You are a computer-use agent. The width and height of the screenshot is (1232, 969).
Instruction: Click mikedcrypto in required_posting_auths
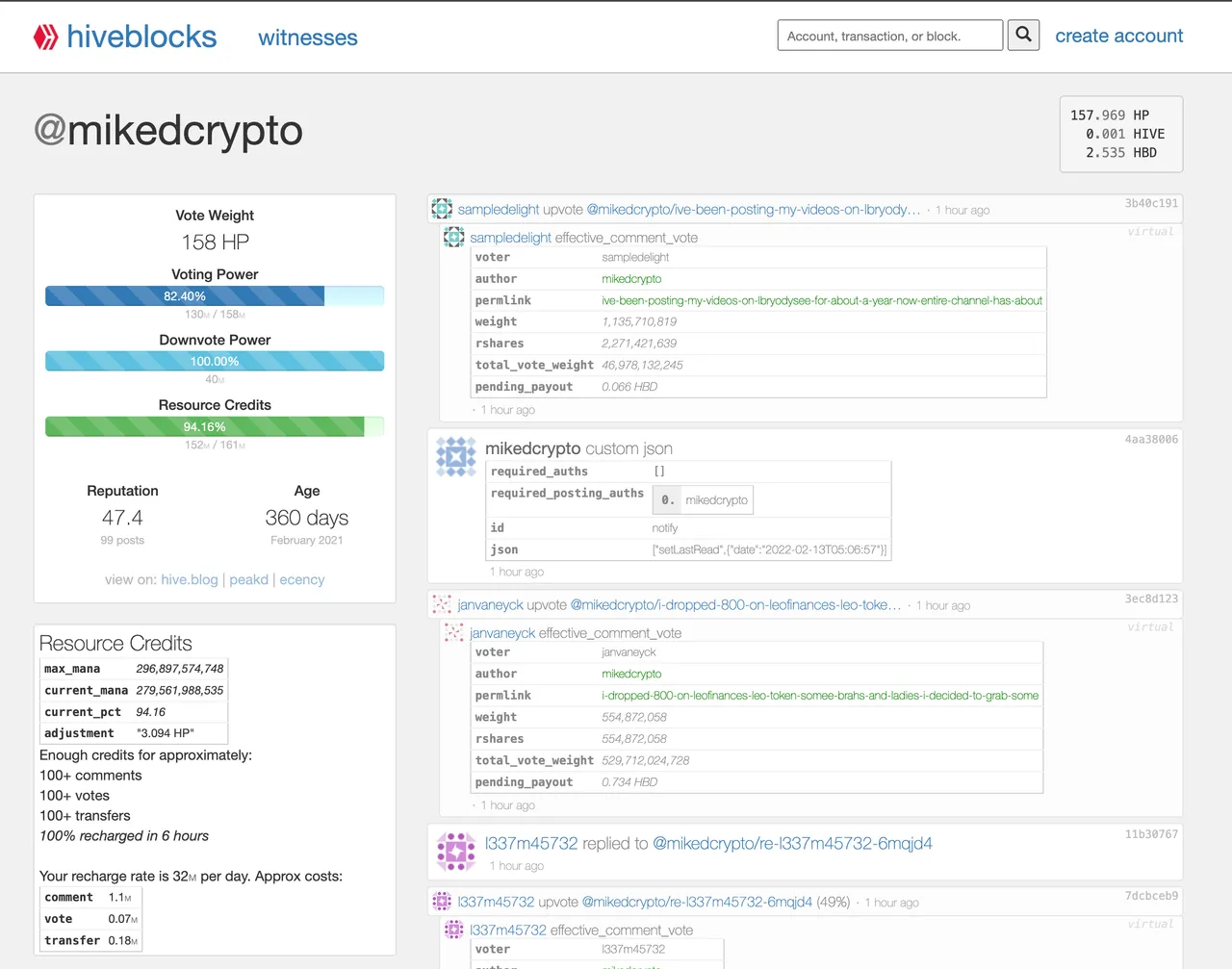click(716, 500)
